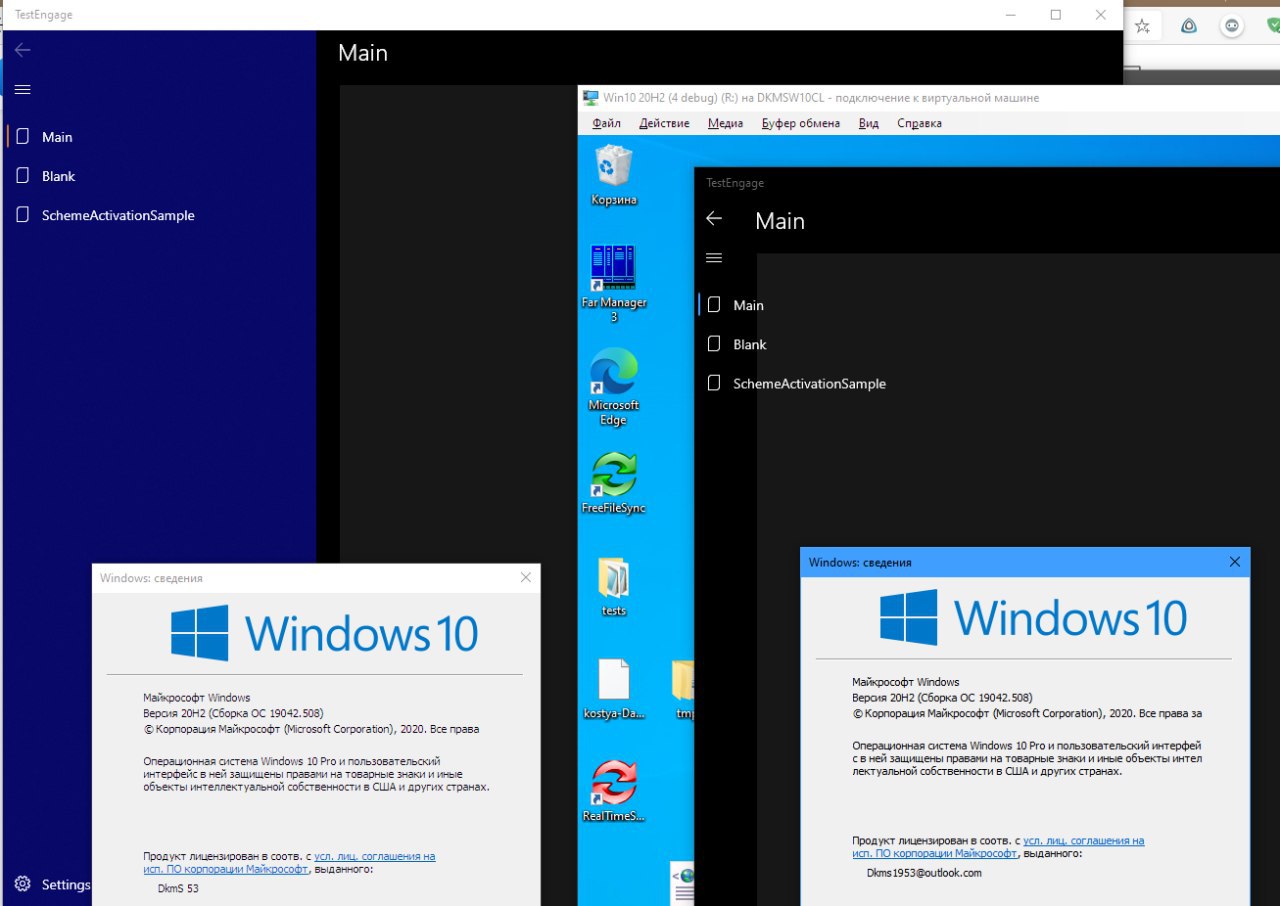Screen dimensions: 1280x906
Task: Open the Медиа menu
Action: point(725,123)
